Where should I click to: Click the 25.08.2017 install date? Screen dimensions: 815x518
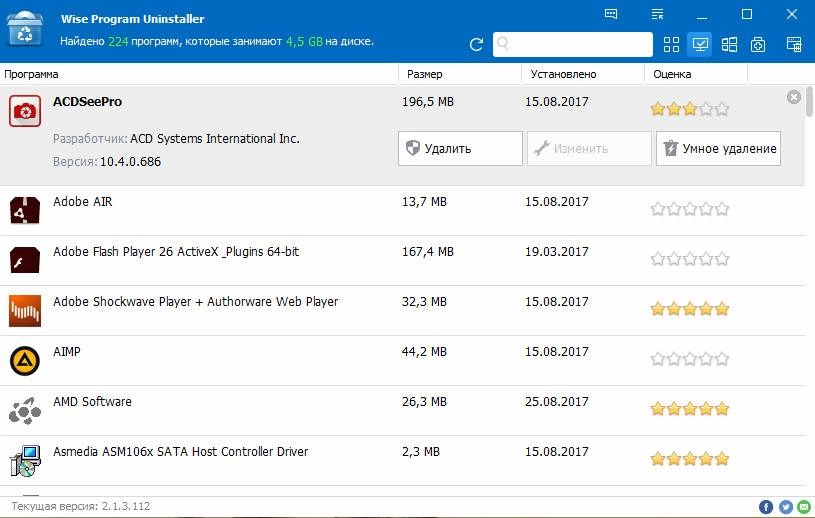pyautogui.click(x=557, y=402)
